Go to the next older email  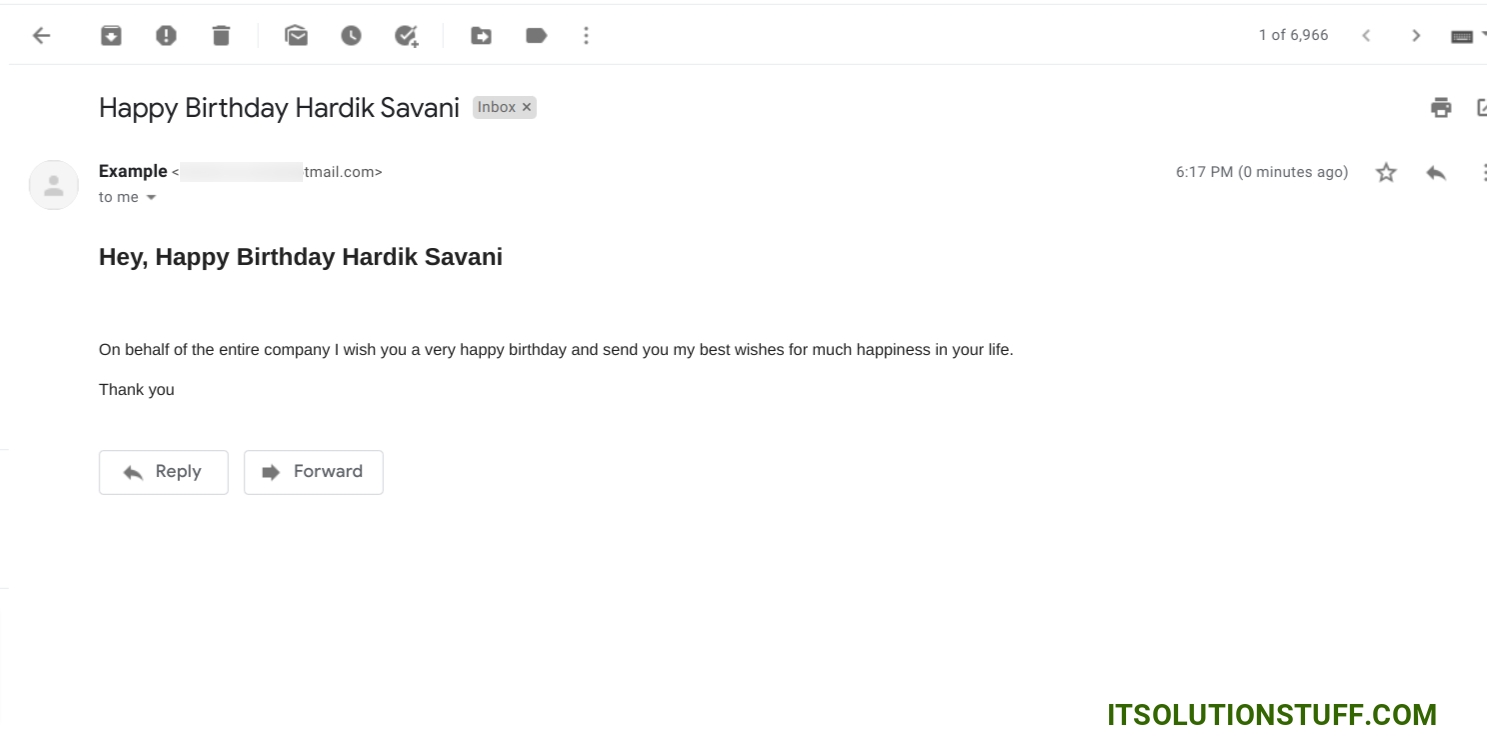1416,36
